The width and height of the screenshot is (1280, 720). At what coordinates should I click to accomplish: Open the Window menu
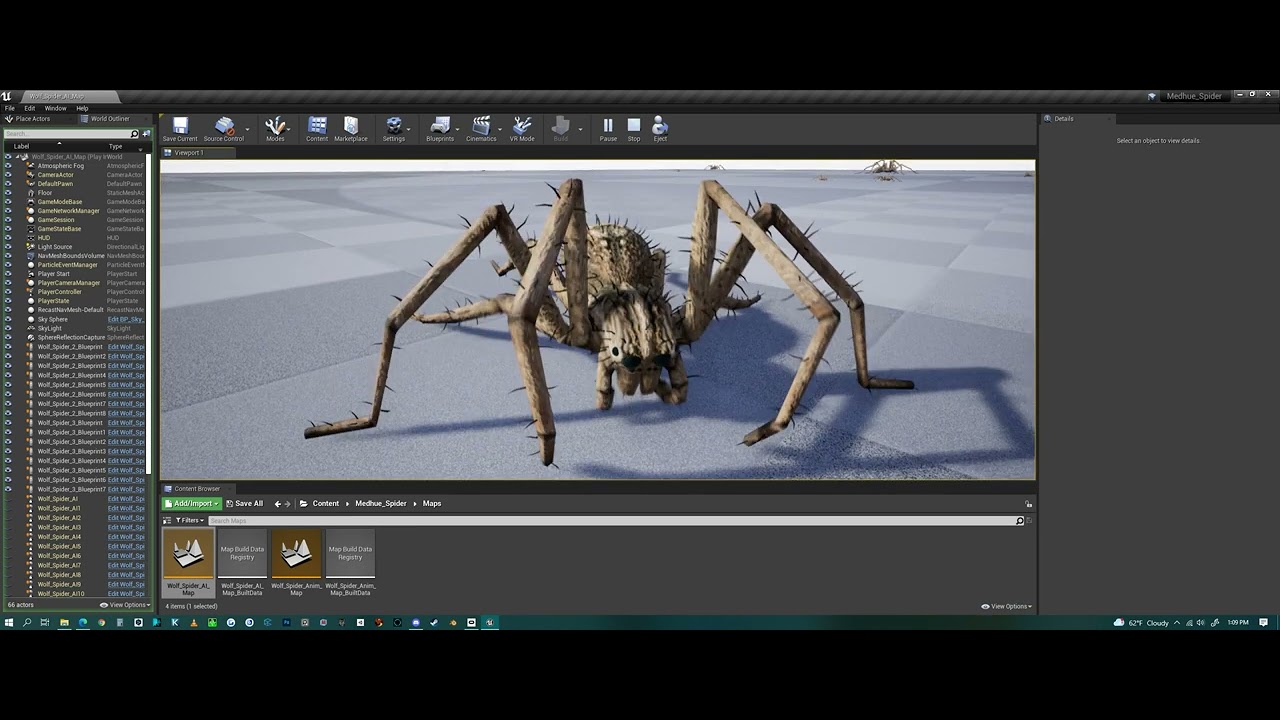pyautogui.click(x=56, y=108)
